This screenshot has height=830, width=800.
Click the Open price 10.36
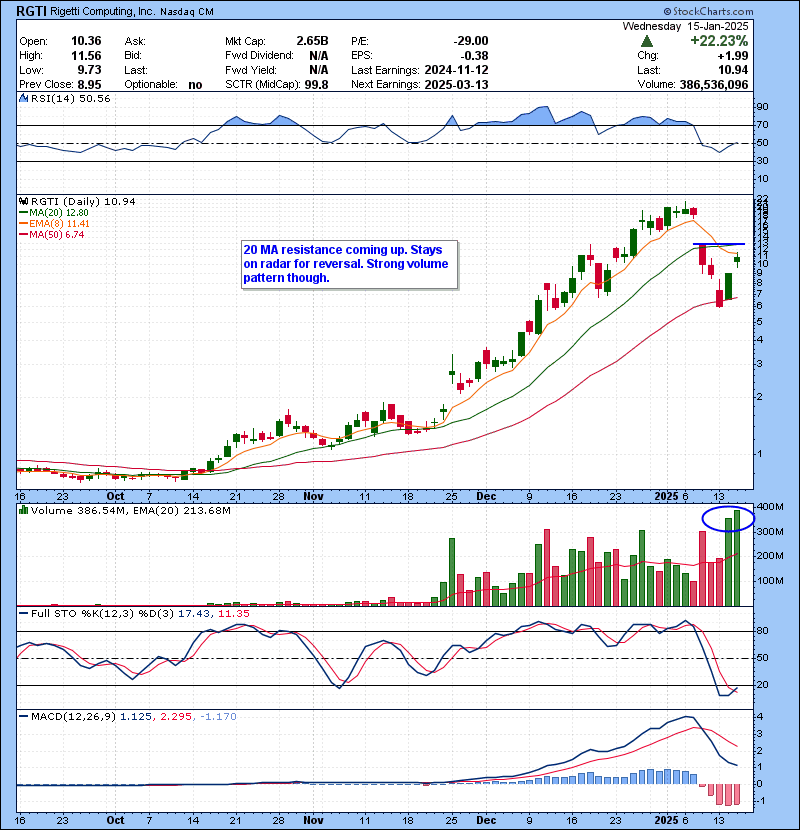click(x=86, y=41)
